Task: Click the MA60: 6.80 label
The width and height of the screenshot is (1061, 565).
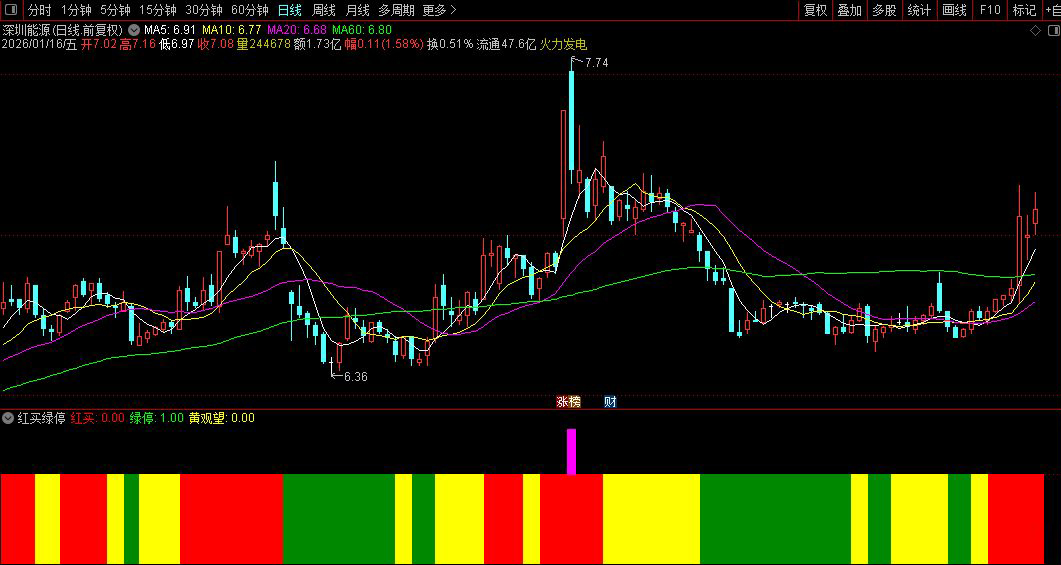Action: [x=362, y=30]
